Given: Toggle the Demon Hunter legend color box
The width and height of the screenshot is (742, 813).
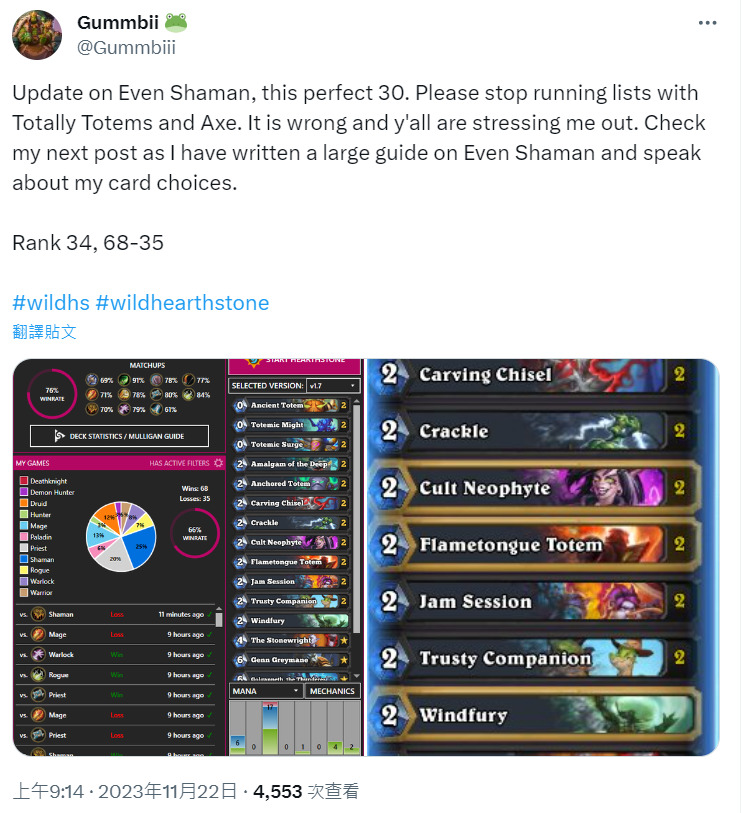Looking at the screenshot, I should point(24,492).
